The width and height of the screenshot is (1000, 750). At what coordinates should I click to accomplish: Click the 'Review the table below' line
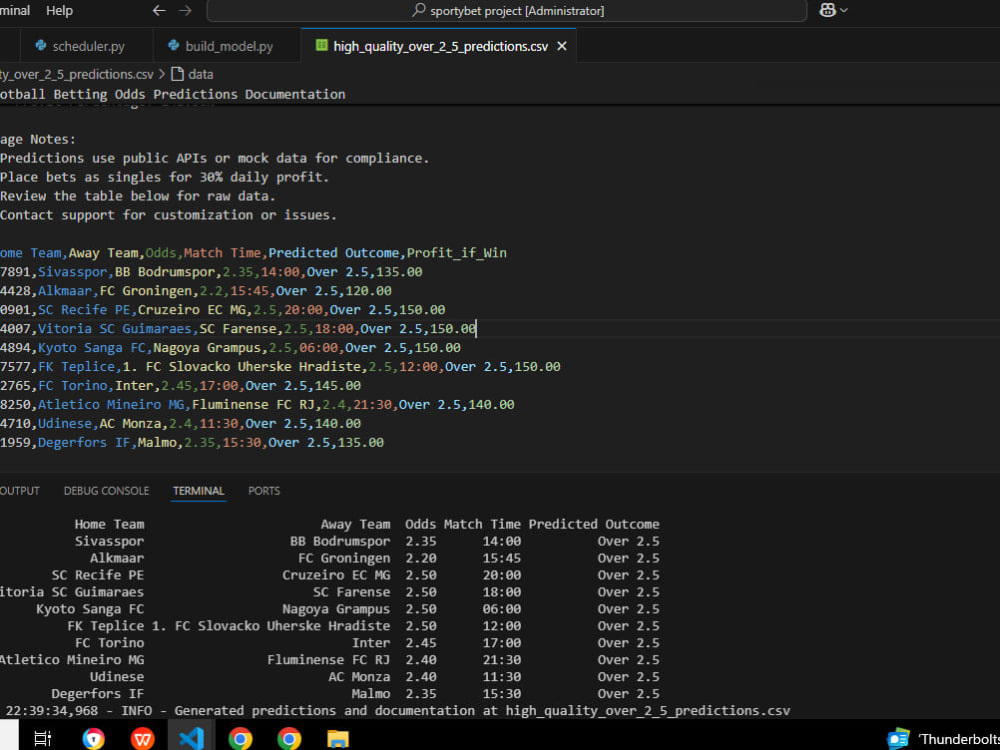coord(138,196)
